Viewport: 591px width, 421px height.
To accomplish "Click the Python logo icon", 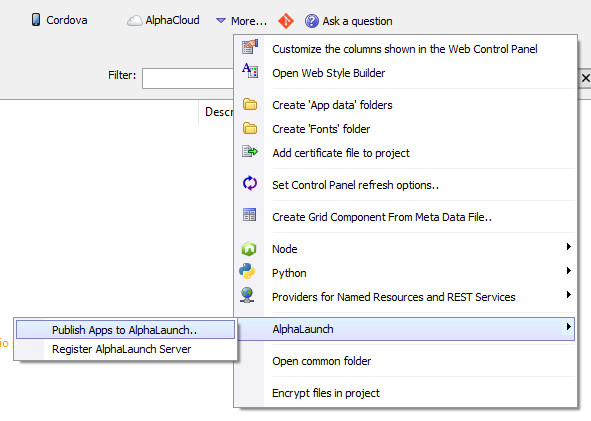I will tap(247, 271).
